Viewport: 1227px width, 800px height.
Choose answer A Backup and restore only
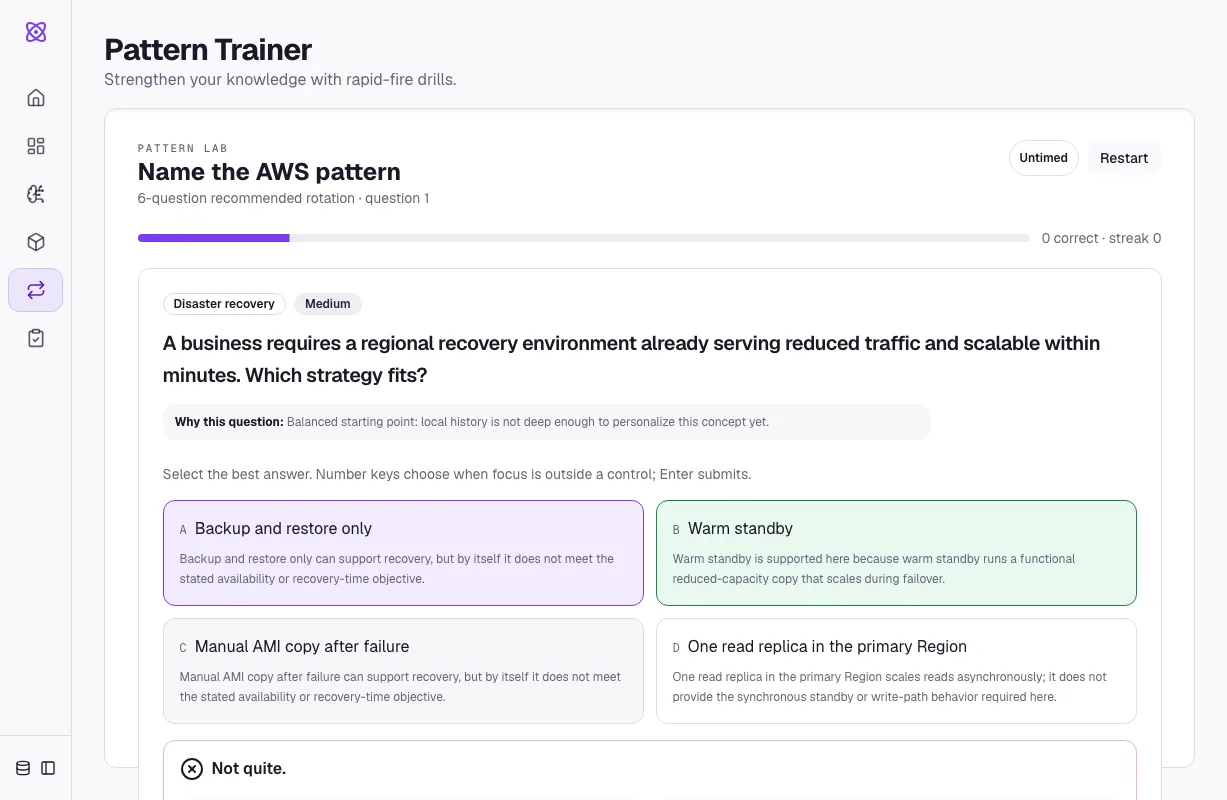(403, 553)
